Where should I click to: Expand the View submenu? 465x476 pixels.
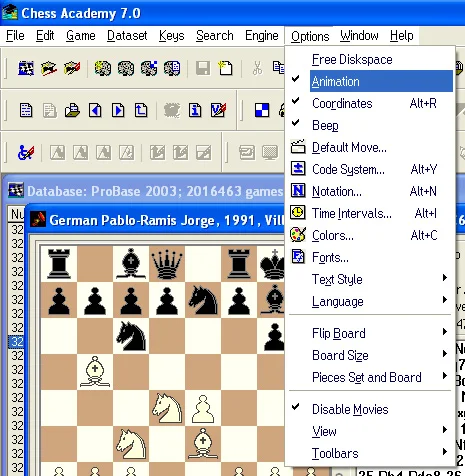coord(370,431)
